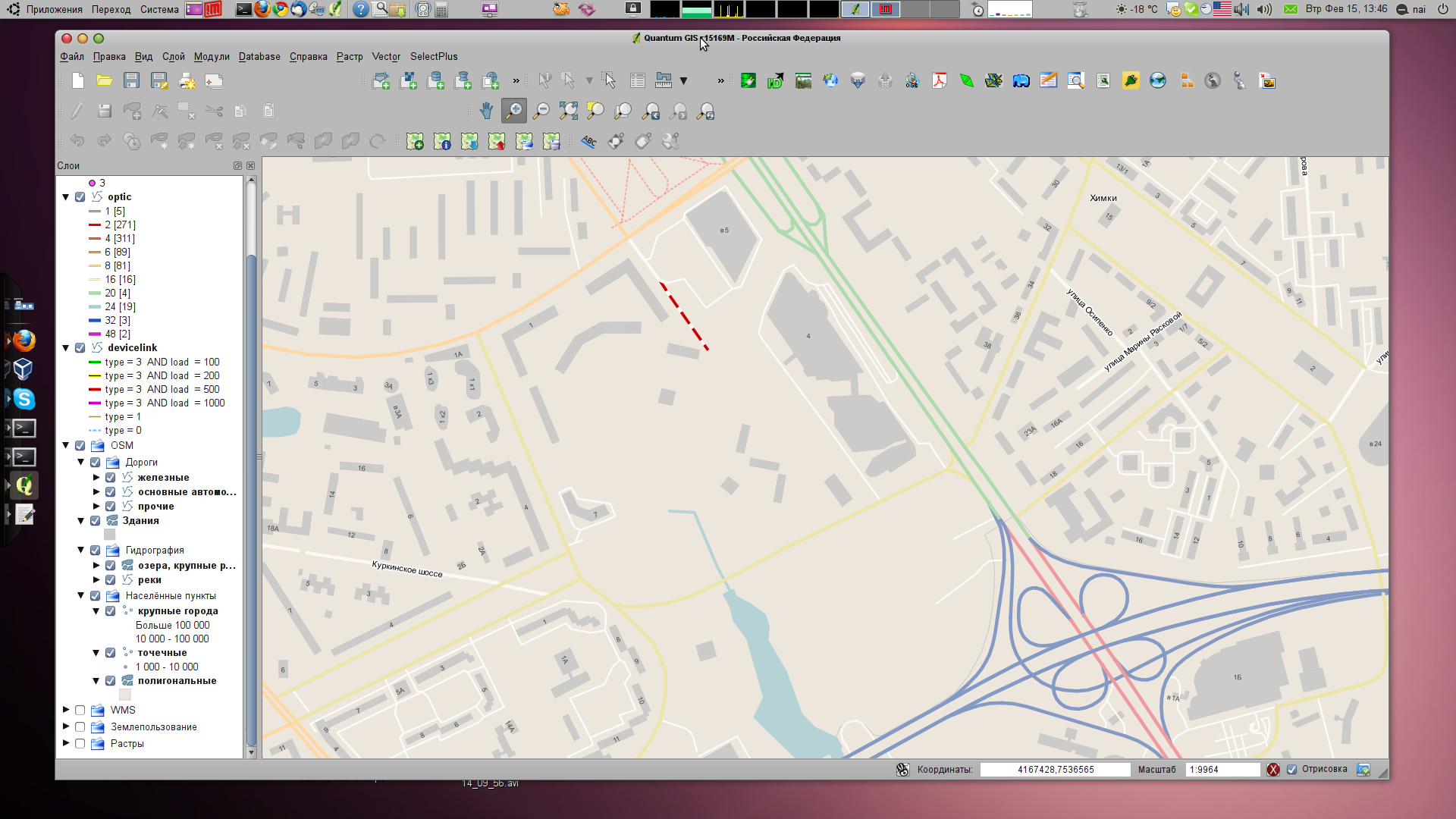Open the Слой menu
The height and width of the screenshot is (819, 1456).
point(173,57)
